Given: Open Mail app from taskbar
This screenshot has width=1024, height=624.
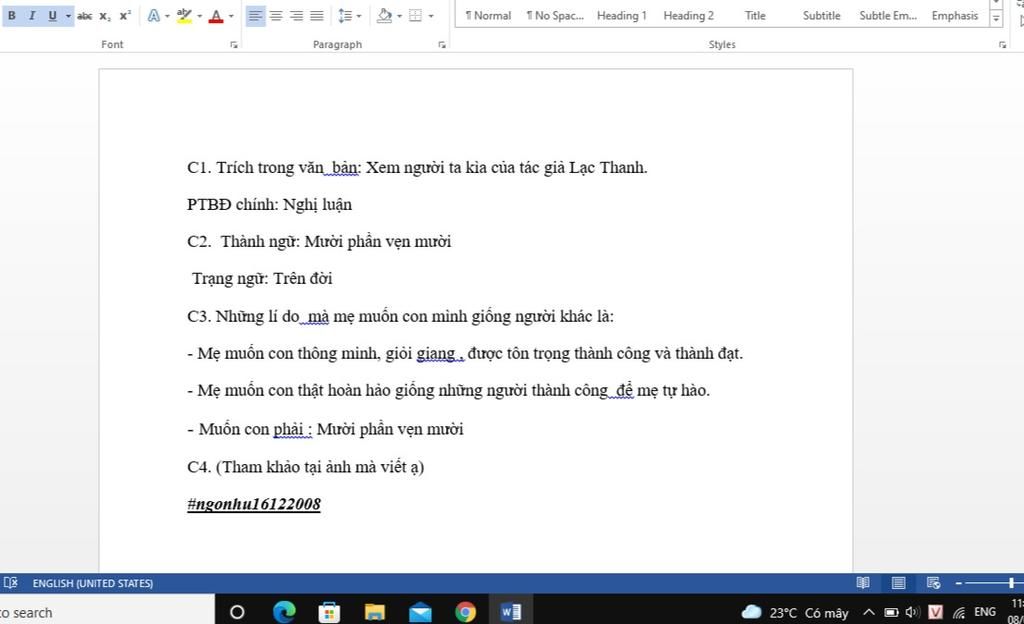Looking at the screenshot, I should 420,612.
